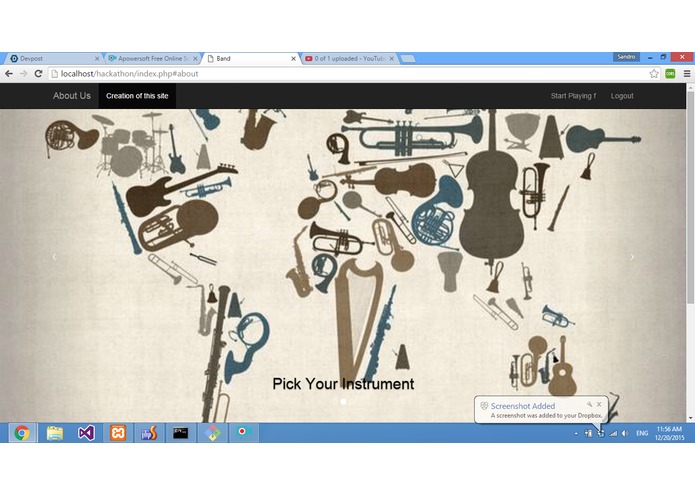This screenshot has height=494, width=695.
Task: Reload the page with refresh icon
Action: click(x=39, y=74)
